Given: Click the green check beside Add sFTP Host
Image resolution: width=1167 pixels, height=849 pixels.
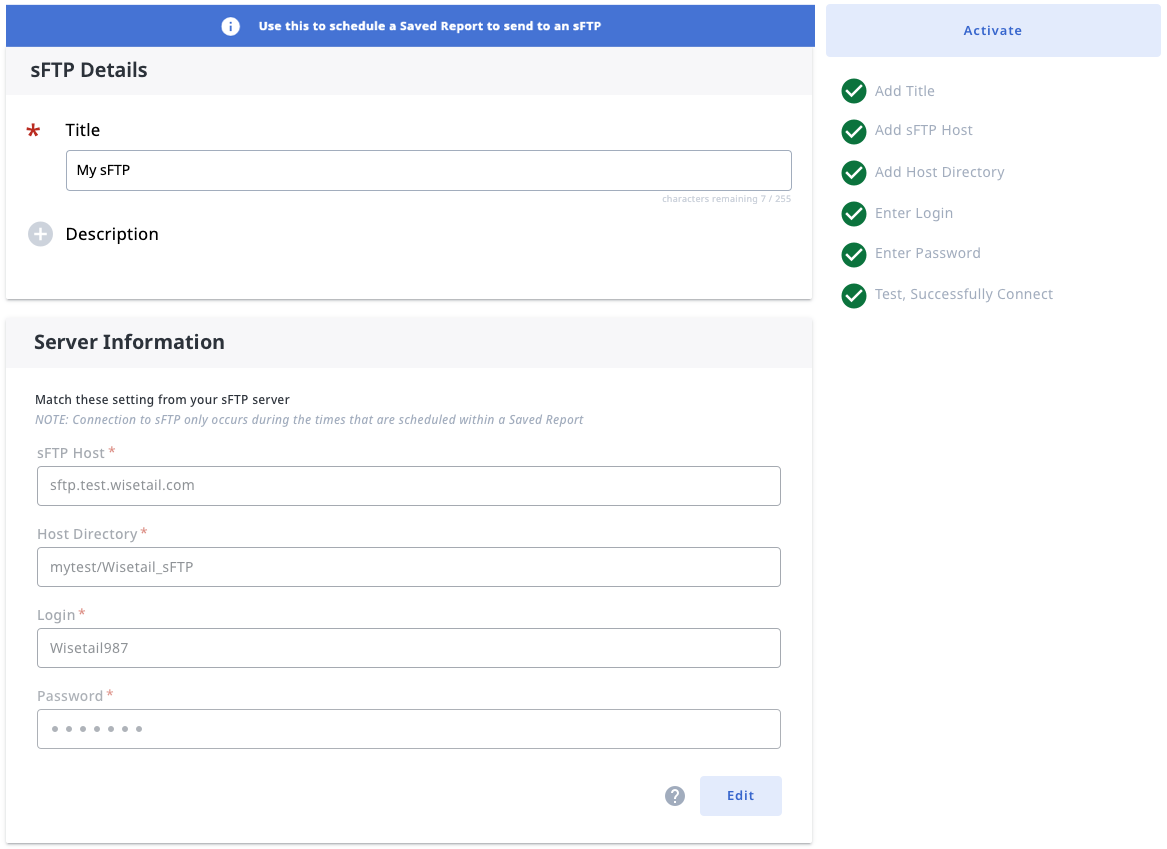Looking at the screenshot, I should click(x=854, y=132).
